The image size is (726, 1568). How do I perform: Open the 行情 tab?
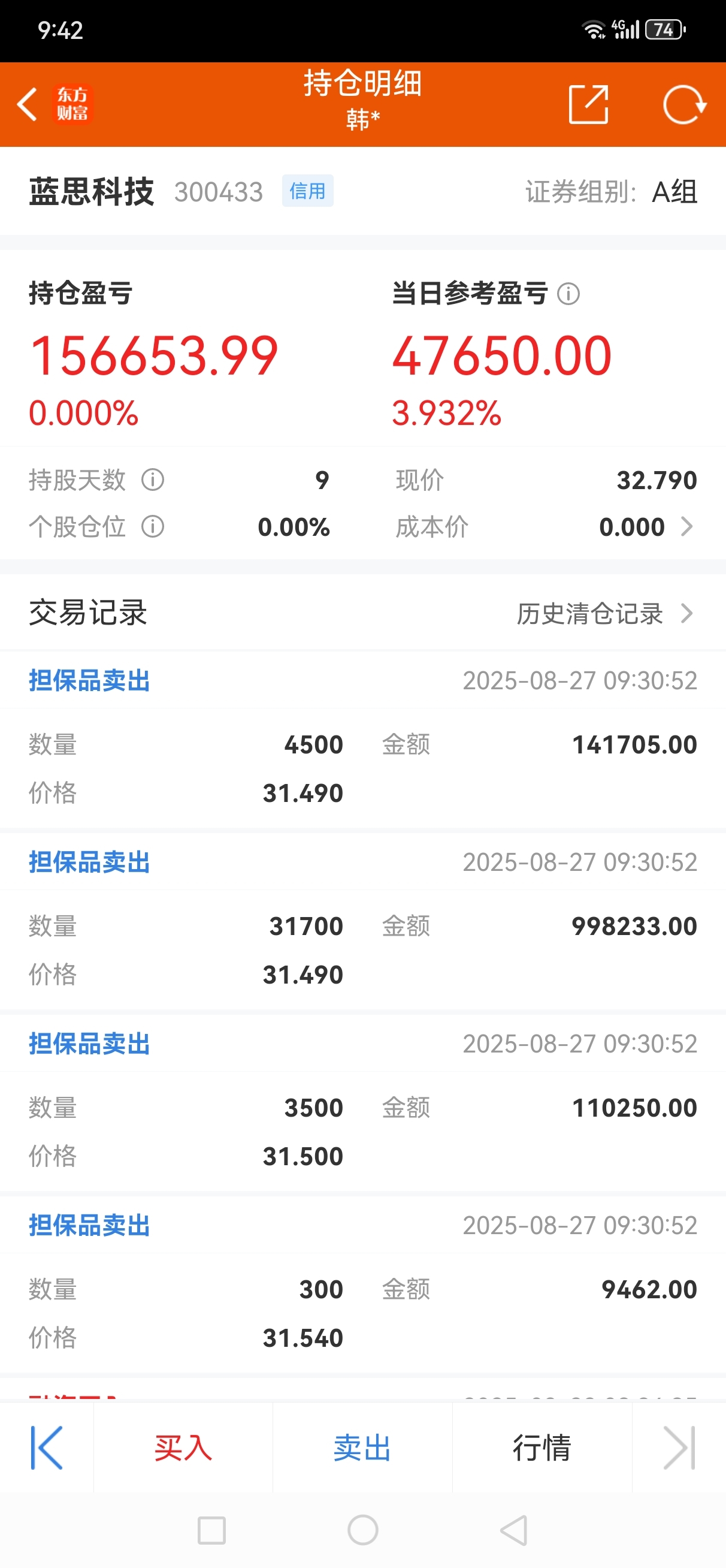pyautogui.click(x=542, y=1448)
